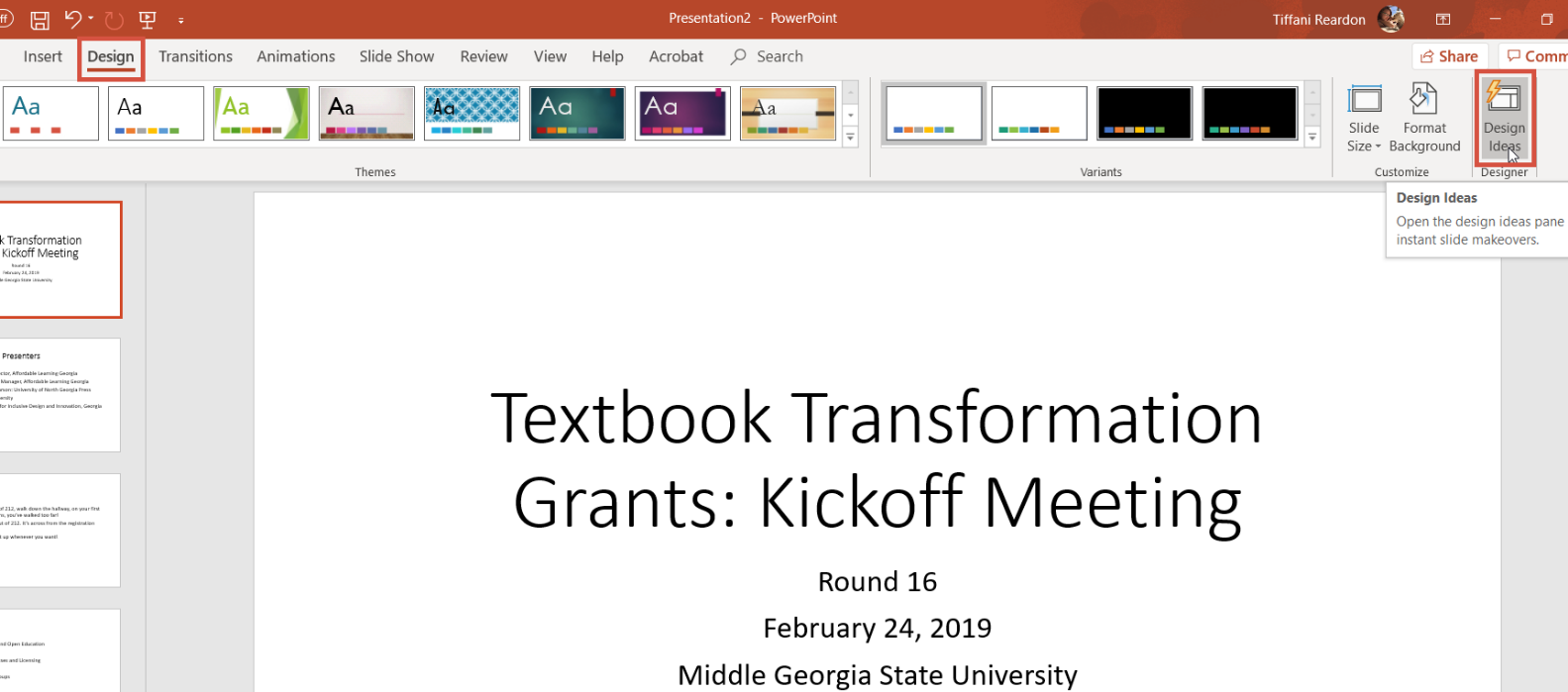Click Tiffani Reardon's profile picture
The width and height of the screenshot is (1568, 692).
[x=1391, y=19]
